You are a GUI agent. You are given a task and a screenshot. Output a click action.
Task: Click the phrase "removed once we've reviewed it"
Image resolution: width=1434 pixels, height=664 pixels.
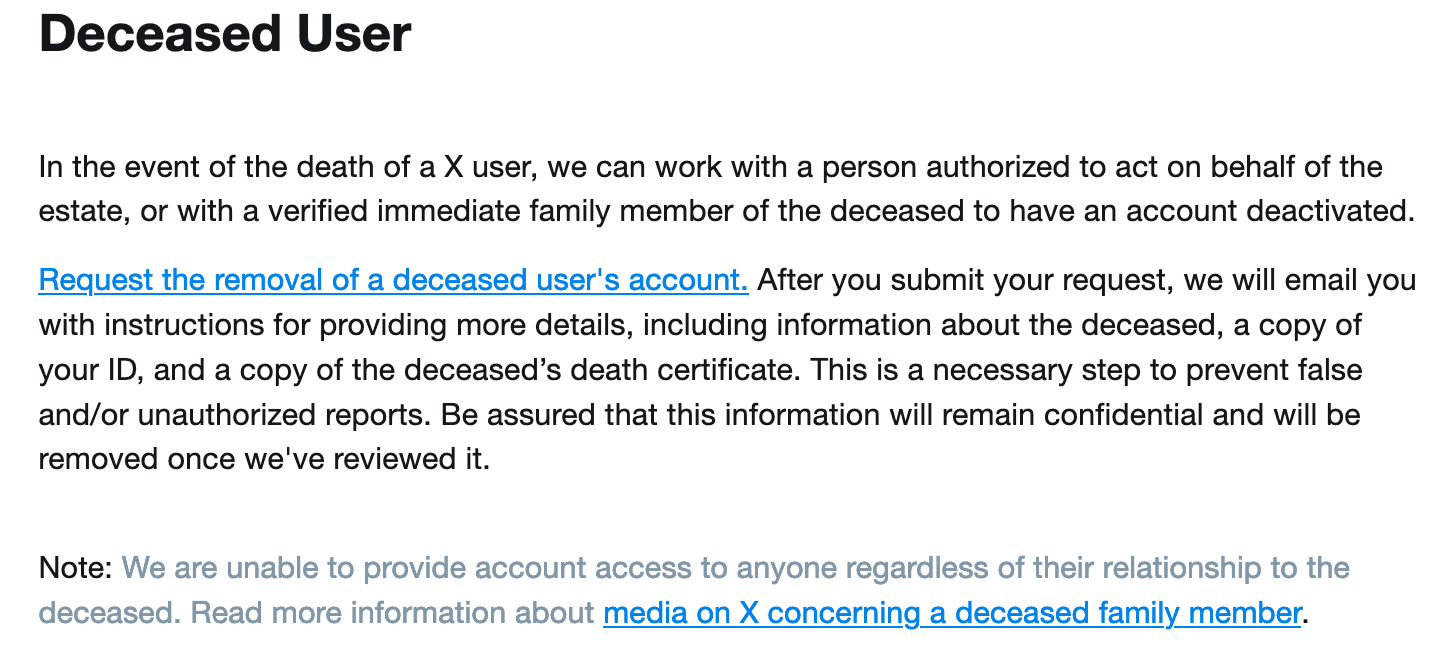coord(264,459)
